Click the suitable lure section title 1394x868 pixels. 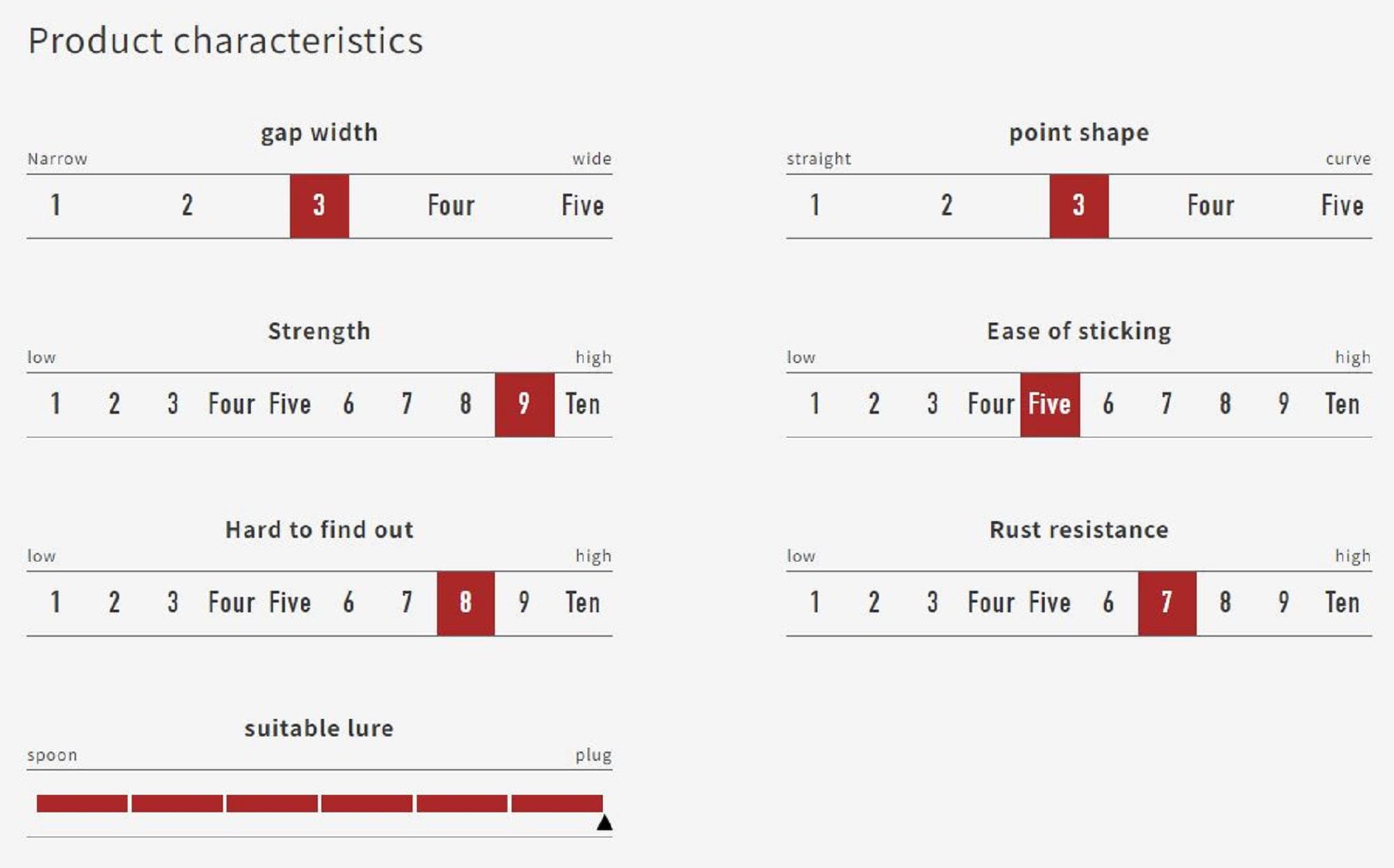[x=319, y=729]
